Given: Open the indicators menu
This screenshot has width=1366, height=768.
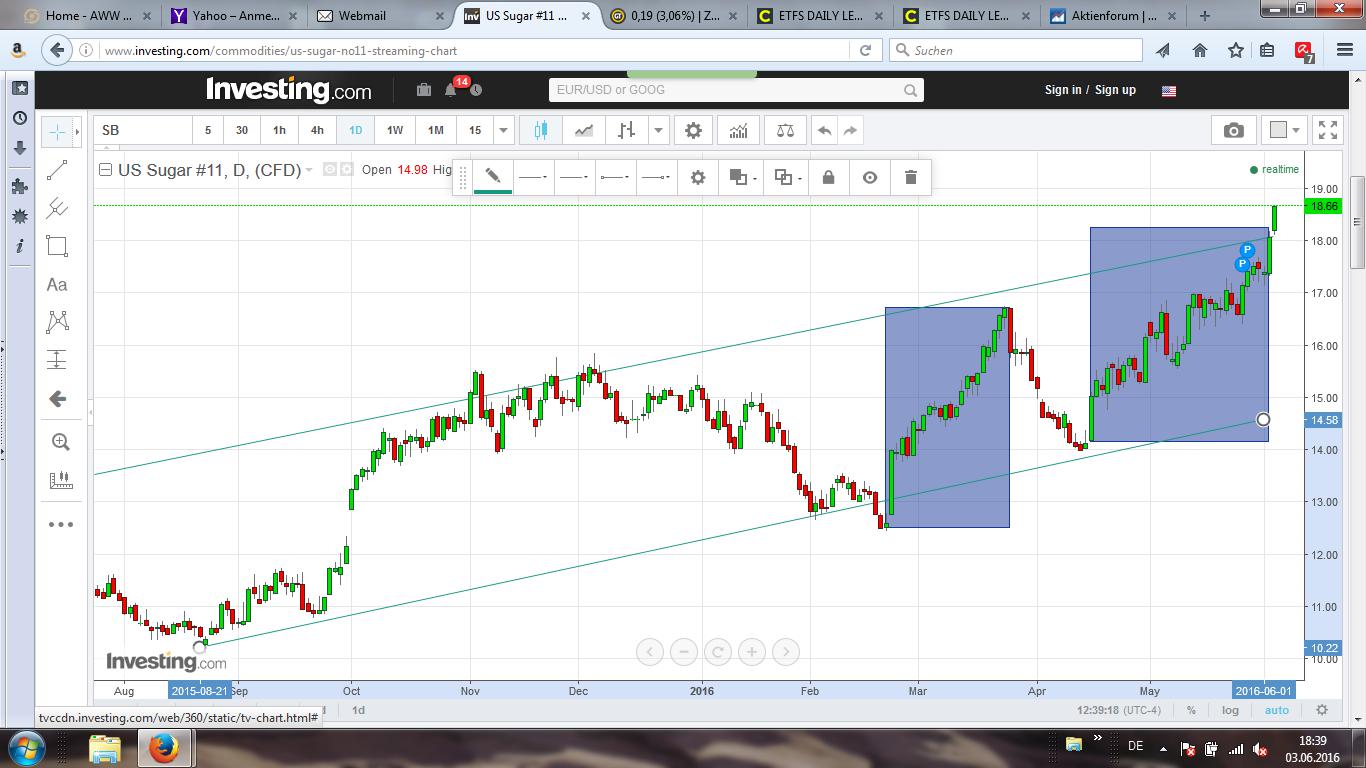Looking at the screenshot, I should tap(738, 130).
